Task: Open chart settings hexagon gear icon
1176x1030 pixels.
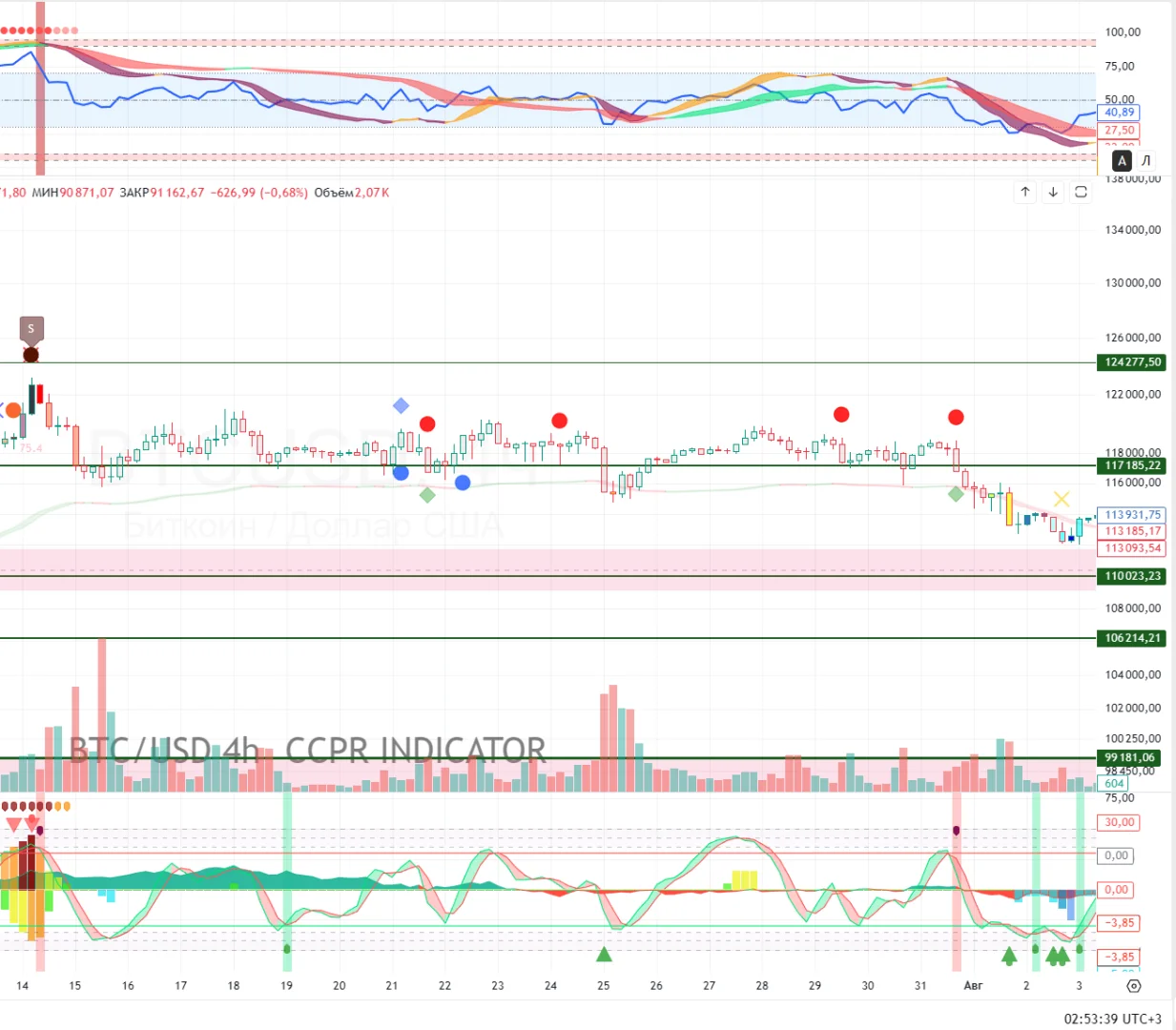Action: 1133,986
